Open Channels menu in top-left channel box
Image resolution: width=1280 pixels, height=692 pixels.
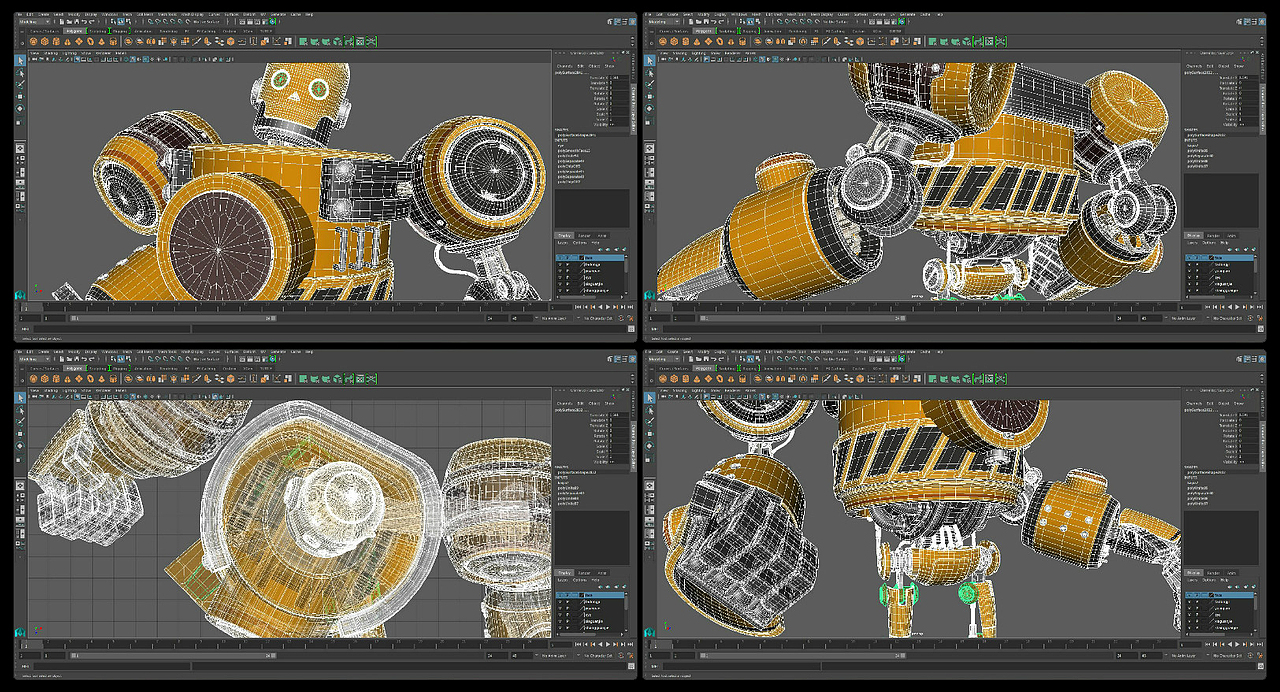[565, 66]
